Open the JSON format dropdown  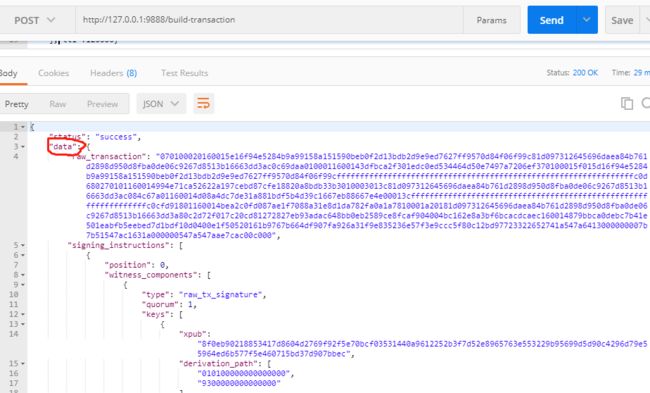point(161,104)
